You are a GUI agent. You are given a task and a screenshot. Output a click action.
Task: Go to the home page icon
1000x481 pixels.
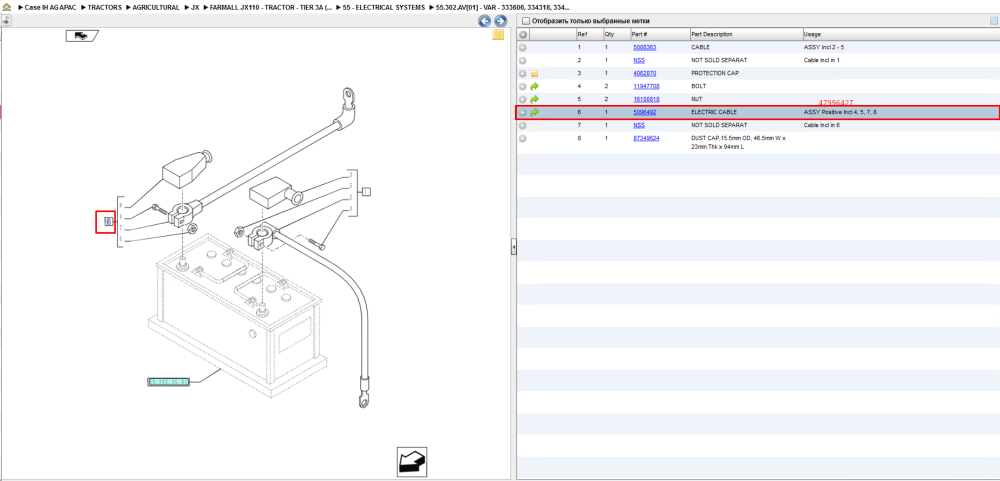(x=7, y=7)
